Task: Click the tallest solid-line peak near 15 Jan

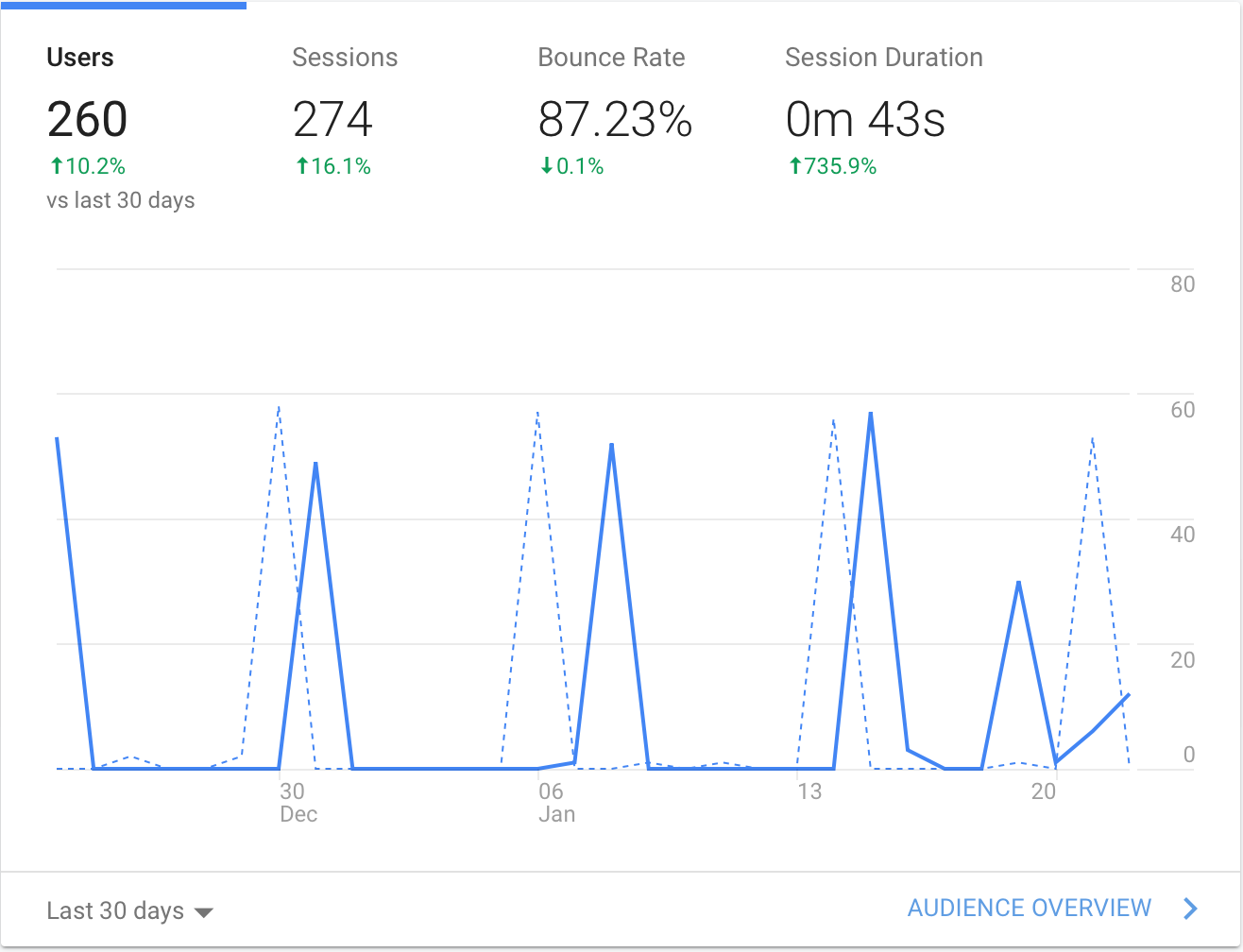Action: click(870, 414)
